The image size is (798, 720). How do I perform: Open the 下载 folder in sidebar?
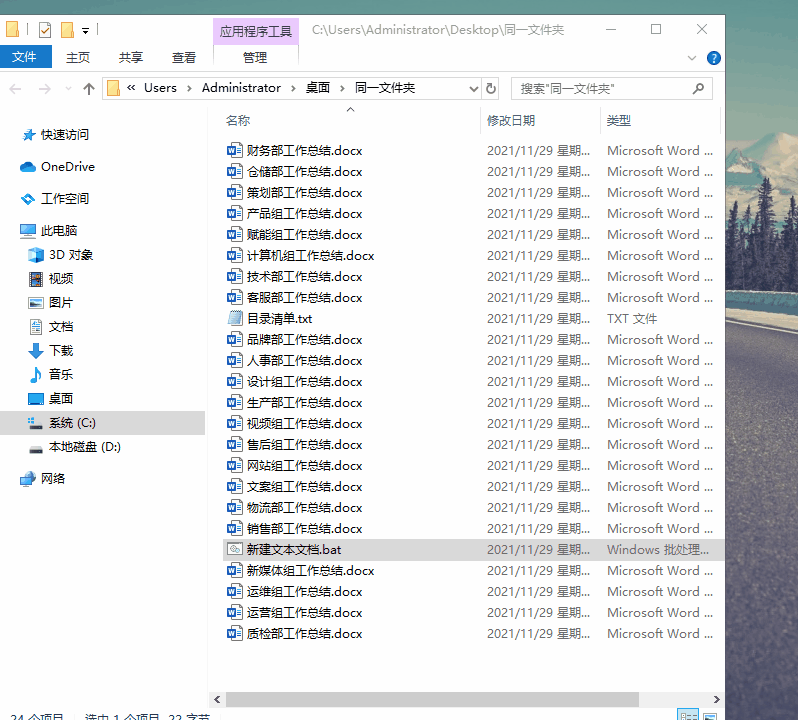[61, 351]
